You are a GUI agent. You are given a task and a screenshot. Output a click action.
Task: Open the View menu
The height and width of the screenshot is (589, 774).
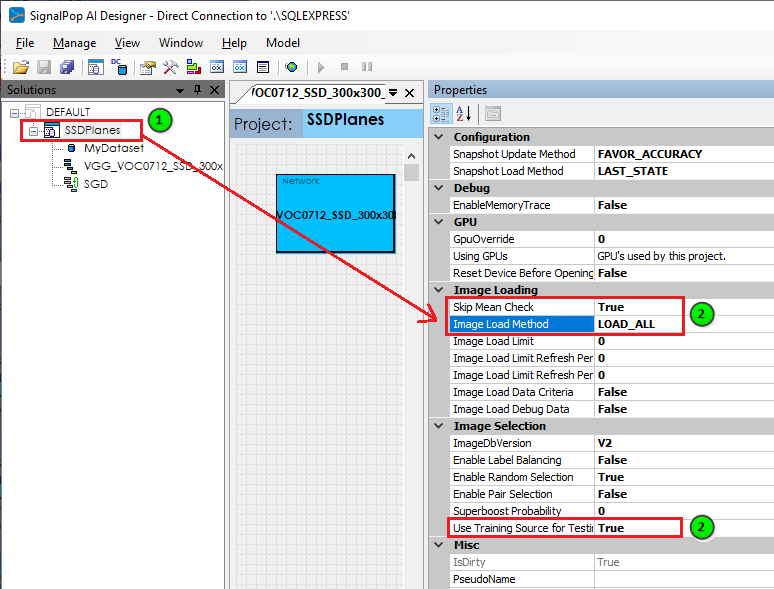[127, 43]
